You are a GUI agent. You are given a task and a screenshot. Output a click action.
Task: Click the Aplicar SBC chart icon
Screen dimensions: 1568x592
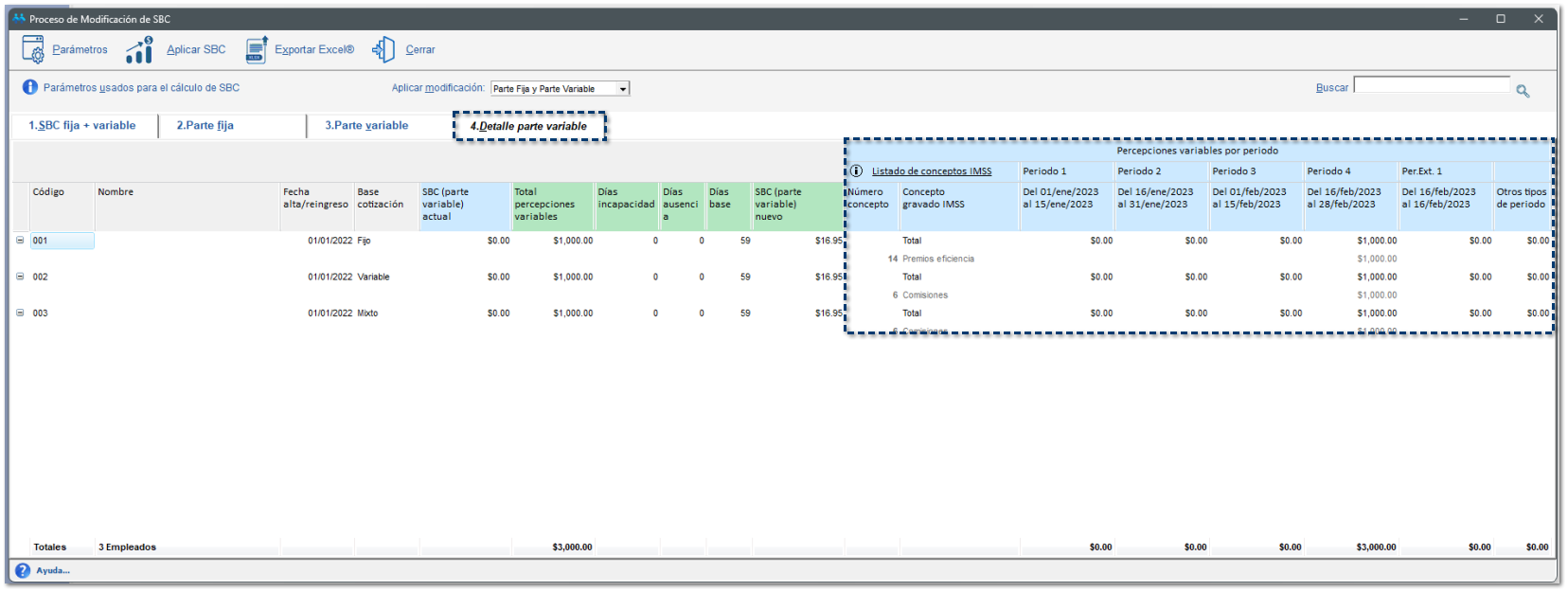(x=139, y=49)
